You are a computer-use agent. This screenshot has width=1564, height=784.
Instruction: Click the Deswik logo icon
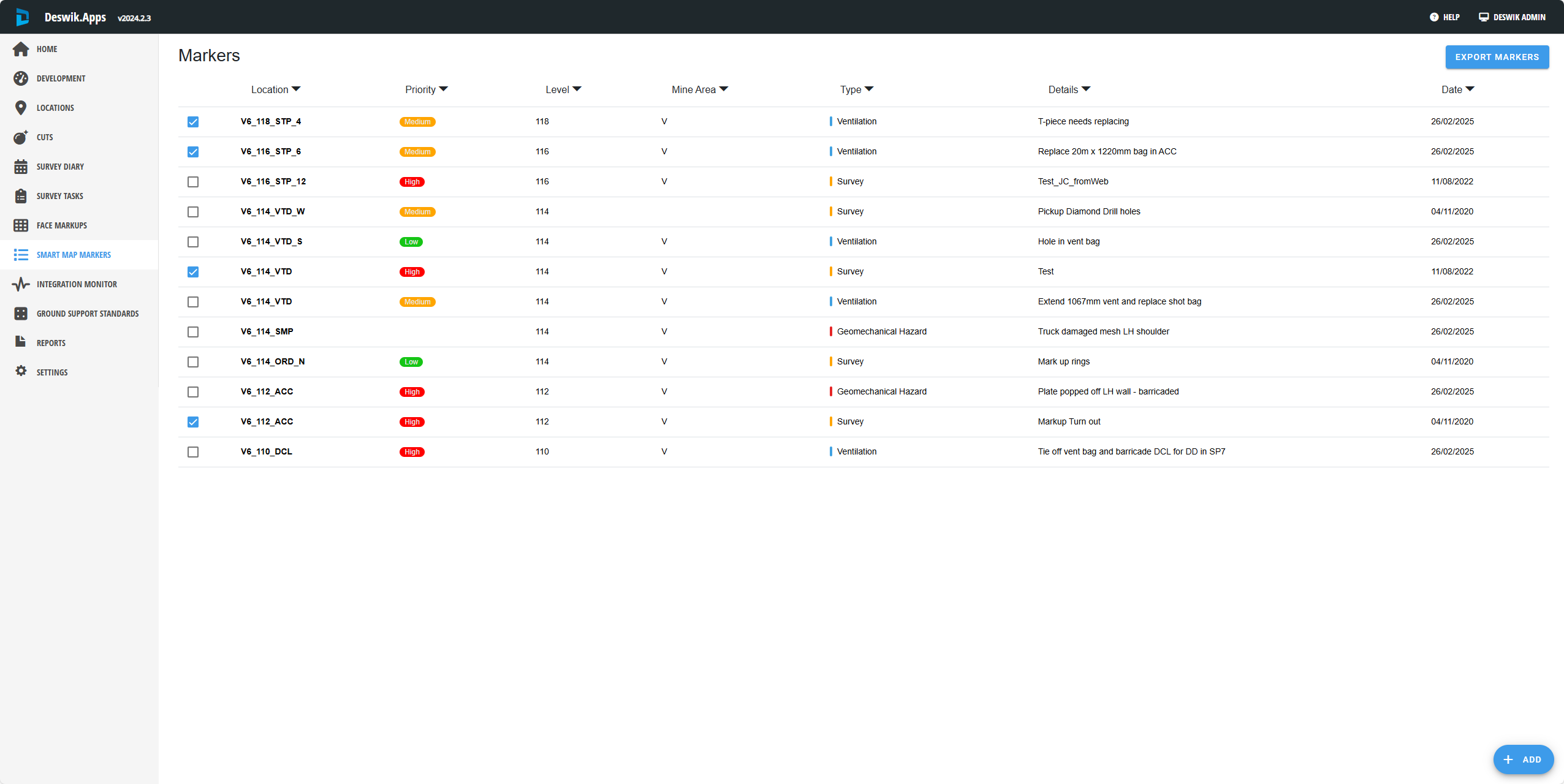22,17
